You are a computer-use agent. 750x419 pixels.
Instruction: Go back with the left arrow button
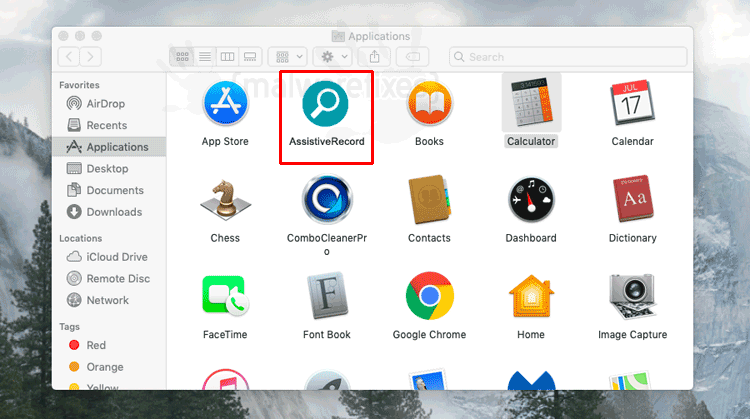(69, 57)
